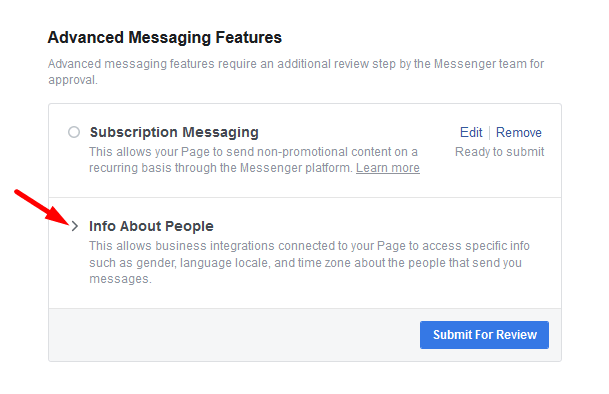
Task: Click the additional review step description paragraph
Action: click(296, 71)
